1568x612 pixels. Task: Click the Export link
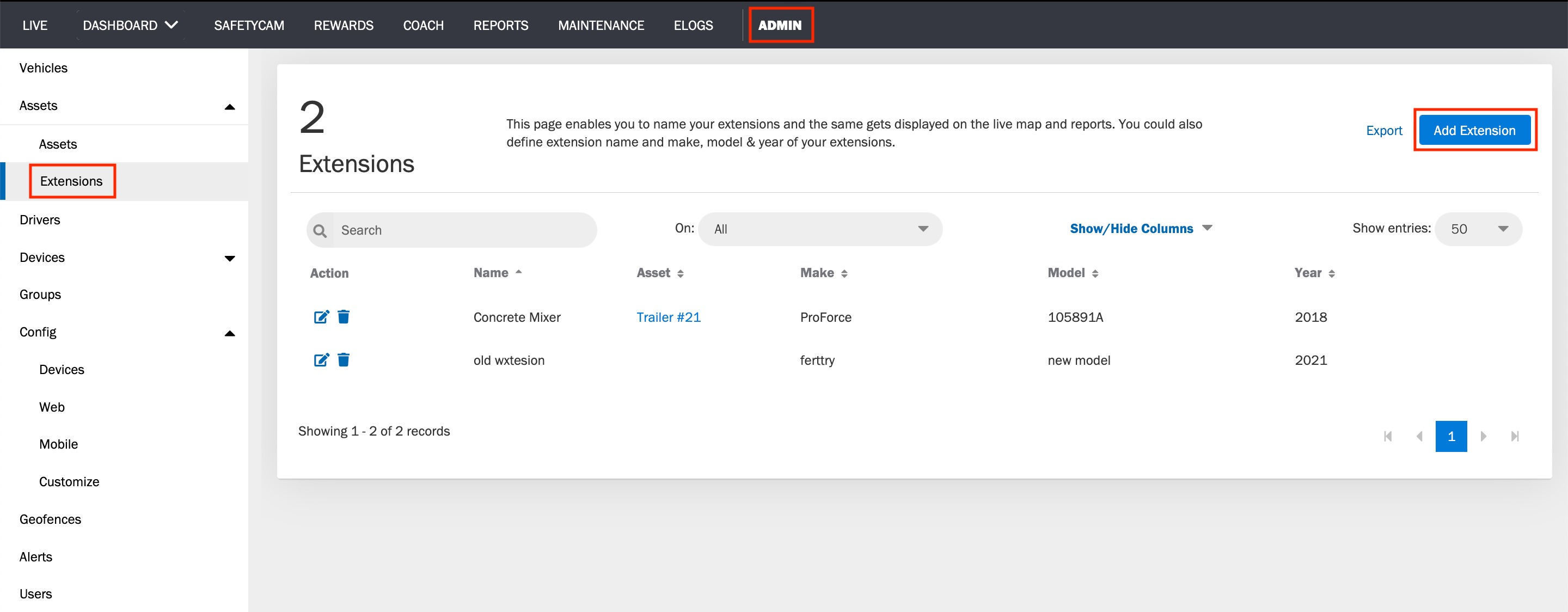[x=1383, y=130]
